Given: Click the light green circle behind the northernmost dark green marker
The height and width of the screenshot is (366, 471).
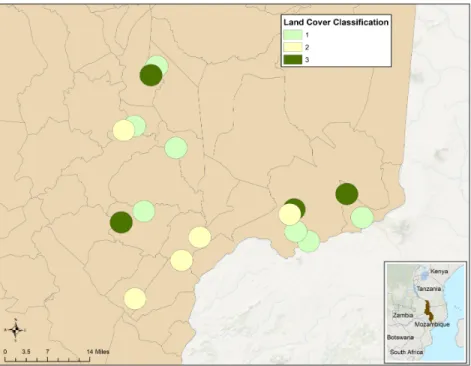Looking at the screenshot, I should (x=160, y=63).
